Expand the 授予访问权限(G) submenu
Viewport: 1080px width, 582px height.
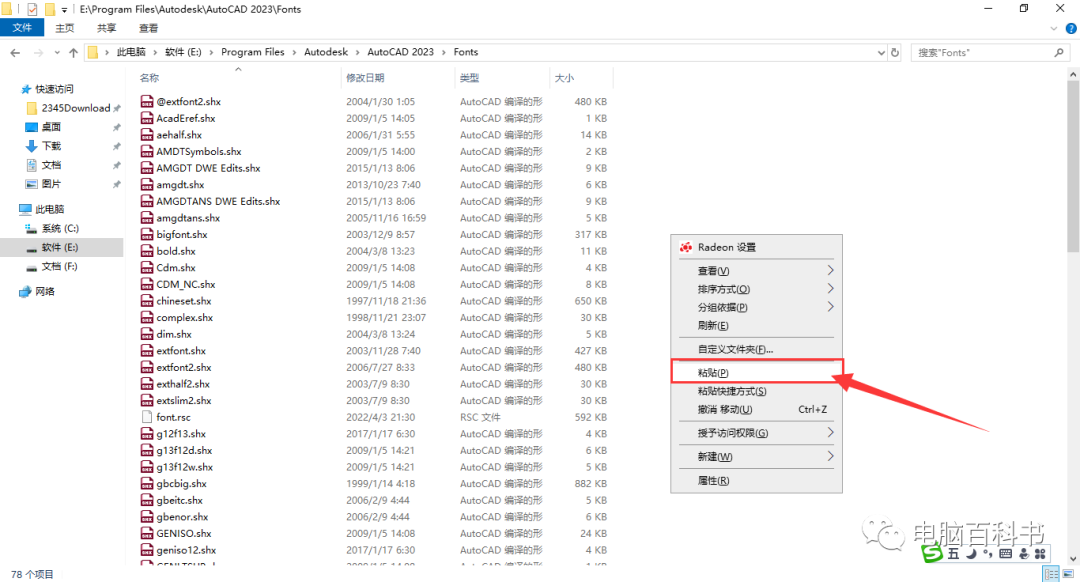(x=830, y=432)
